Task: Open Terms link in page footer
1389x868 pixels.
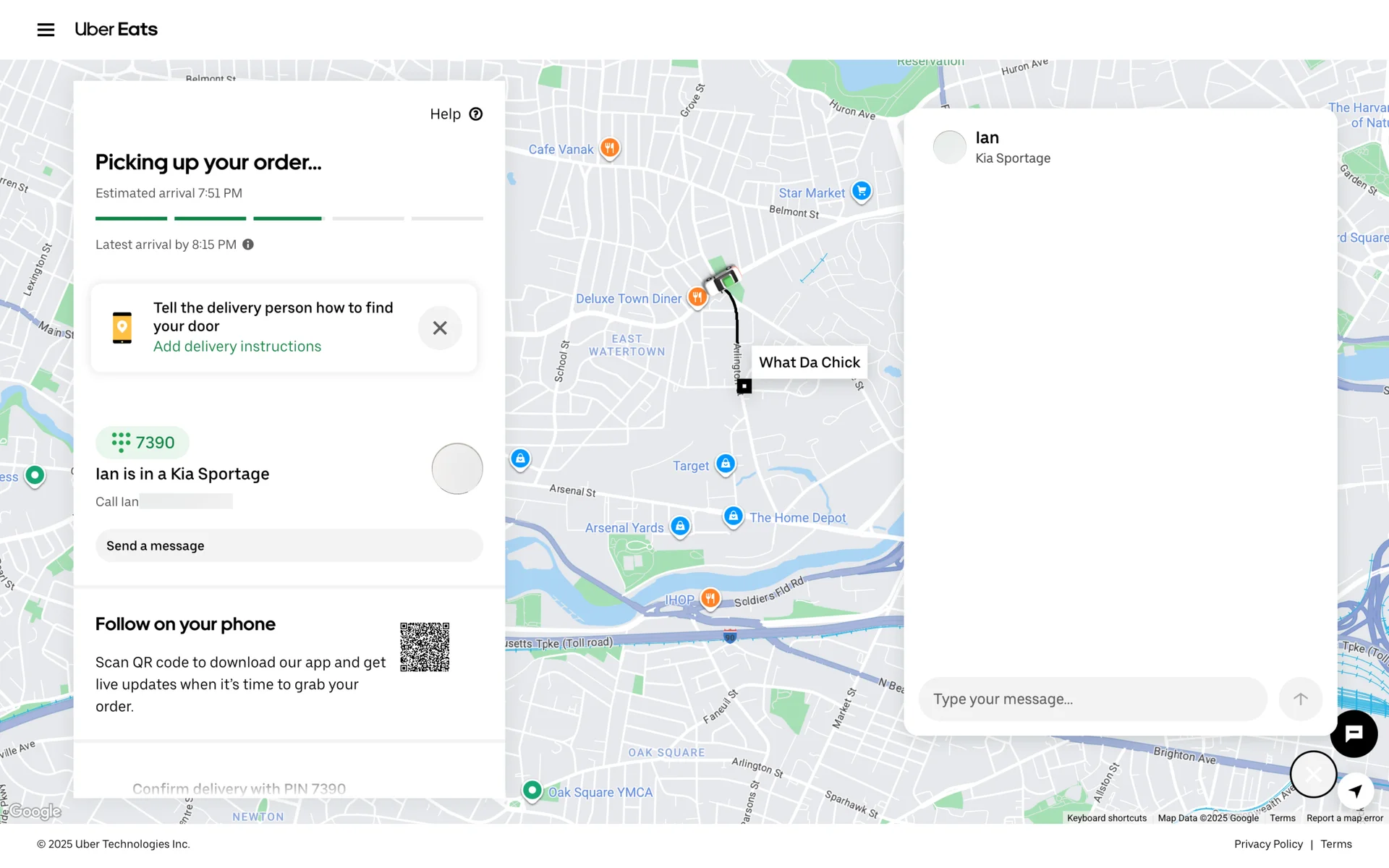Action: (1335, 844)
